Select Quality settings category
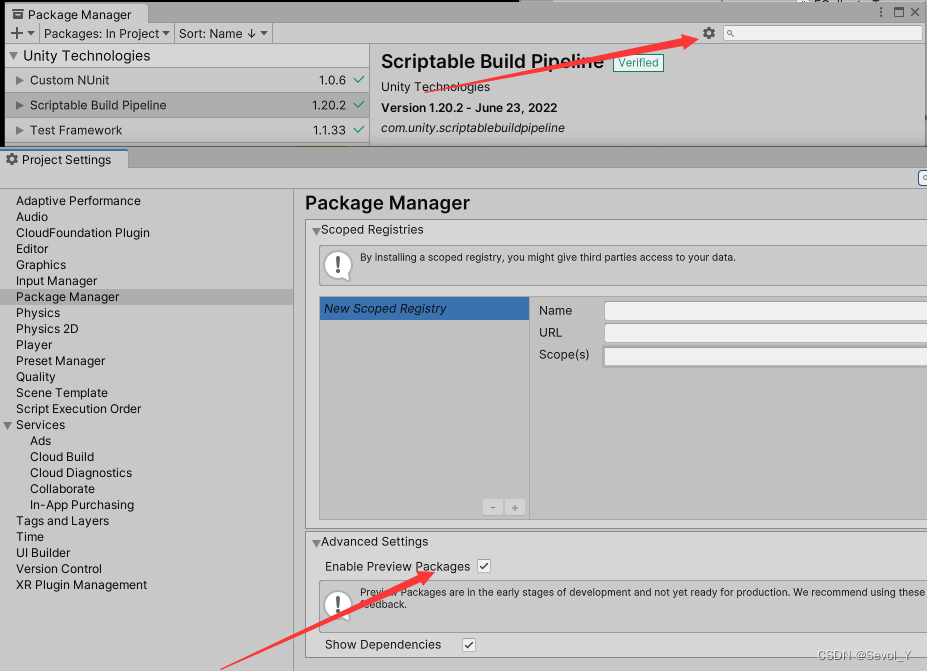 tap(35, 377)
